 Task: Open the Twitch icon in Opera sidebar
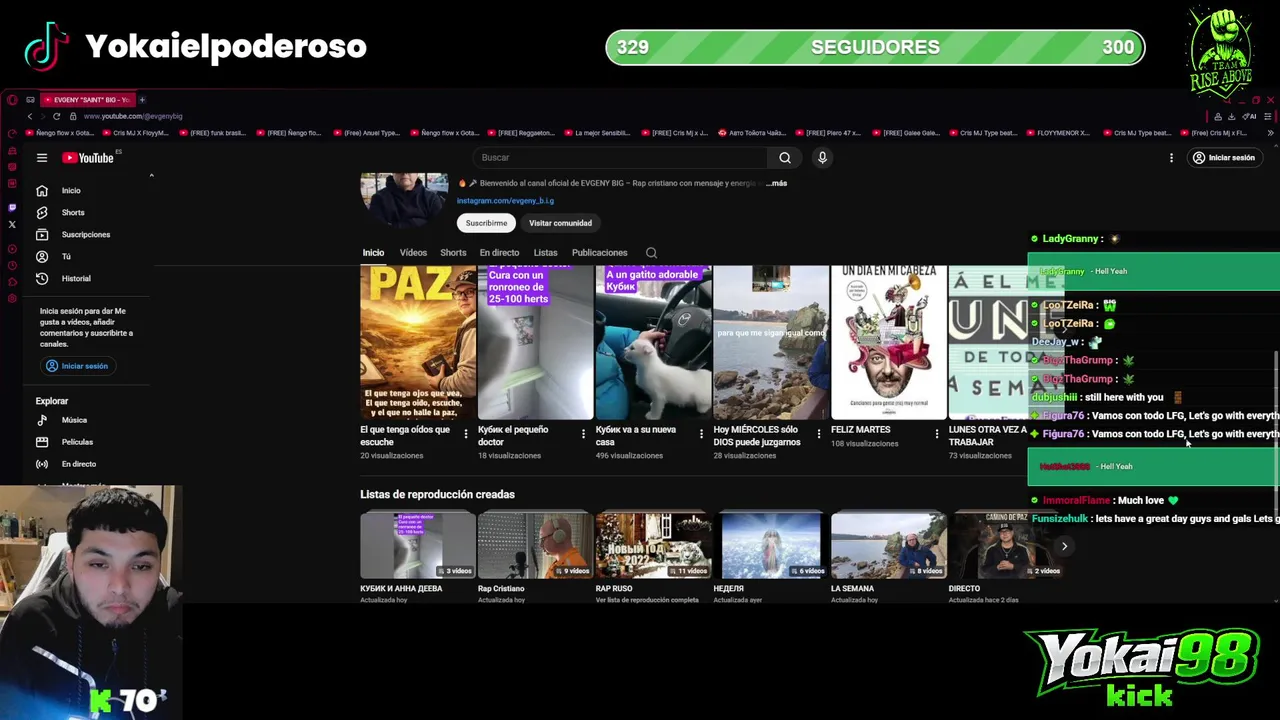pos(12,207)
